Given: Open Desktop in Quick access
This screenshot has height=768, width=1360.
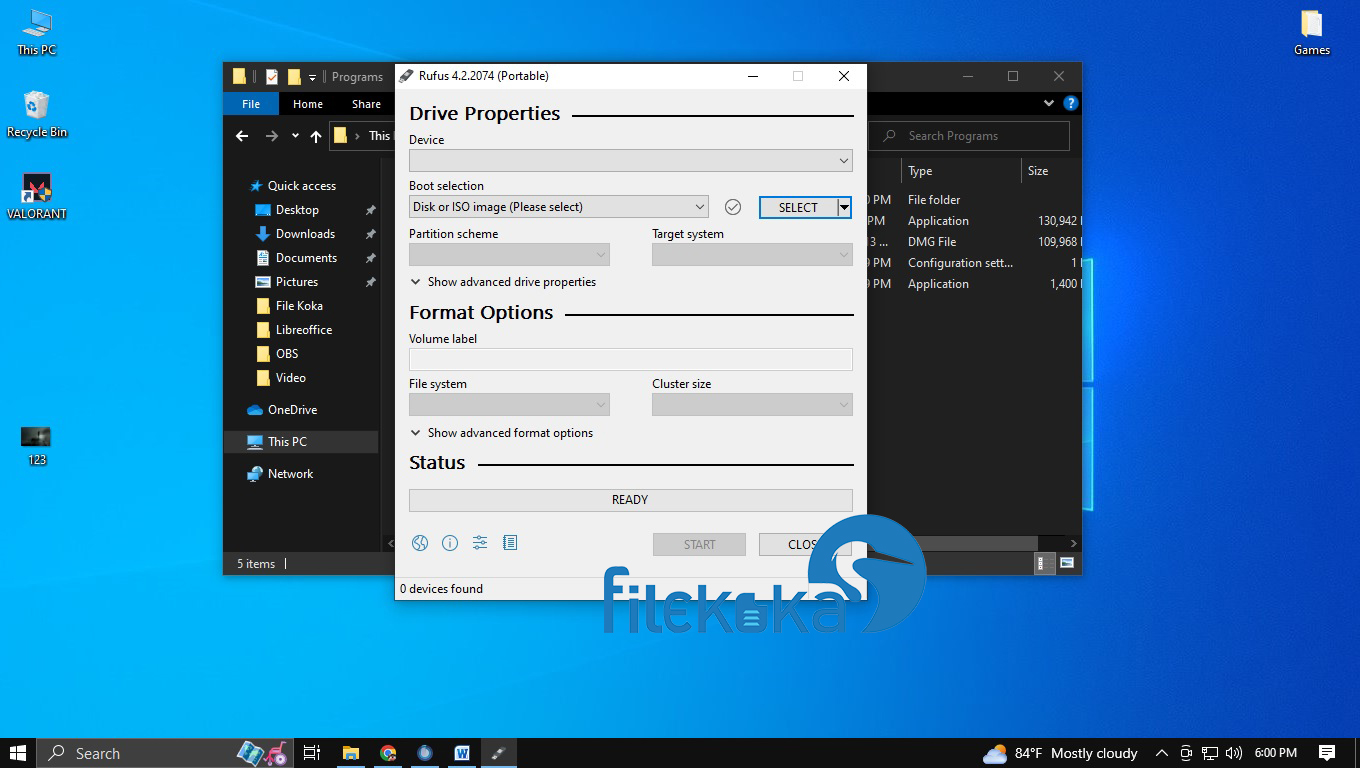Looking at the screenshot, I should click(297, 210).
